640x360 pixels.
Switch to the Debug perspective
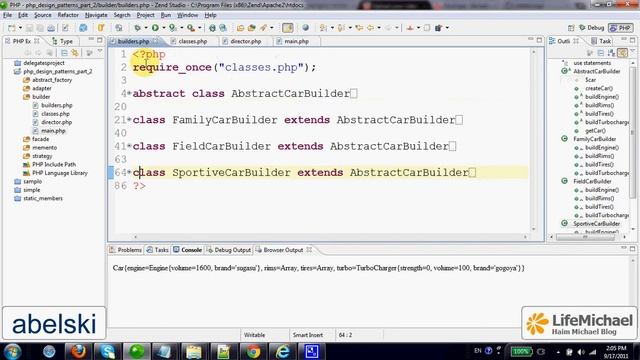(591, 28)
